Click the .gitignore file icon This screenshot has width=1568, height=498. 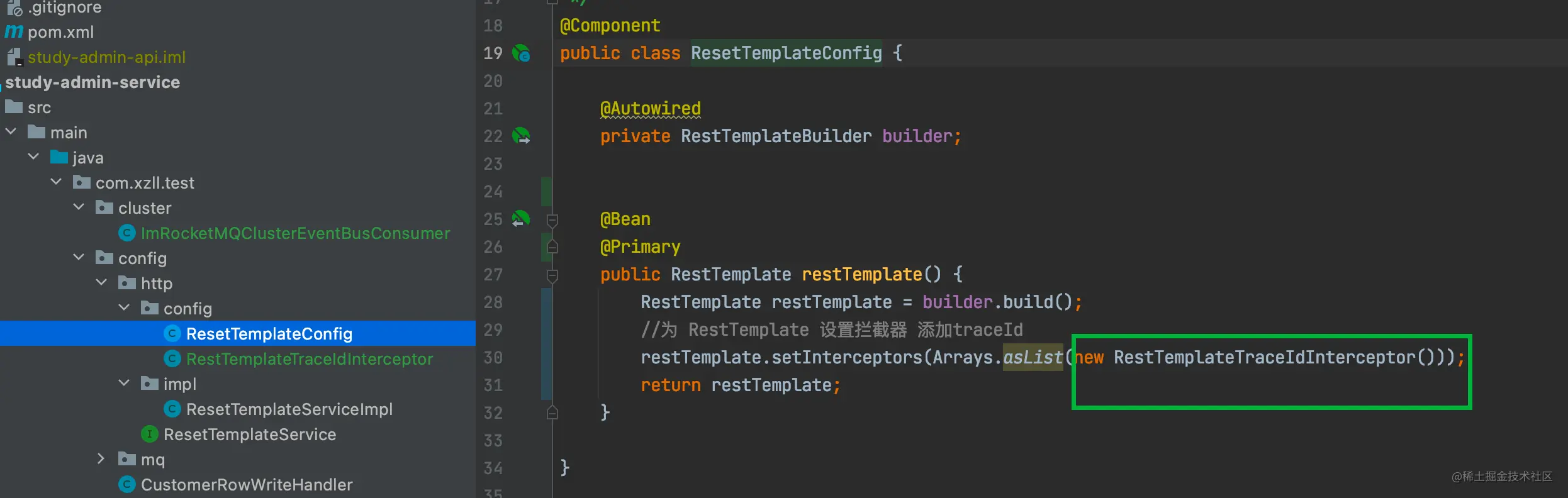click(x=14, y=8)
